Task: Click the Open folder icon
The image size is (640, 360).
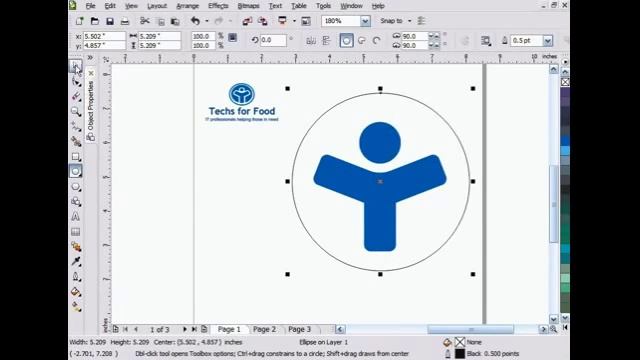Action: 95,21
